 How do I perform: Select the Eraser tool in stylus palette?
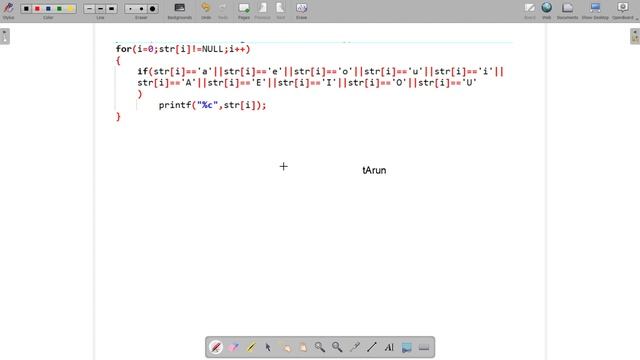point(233,347)
